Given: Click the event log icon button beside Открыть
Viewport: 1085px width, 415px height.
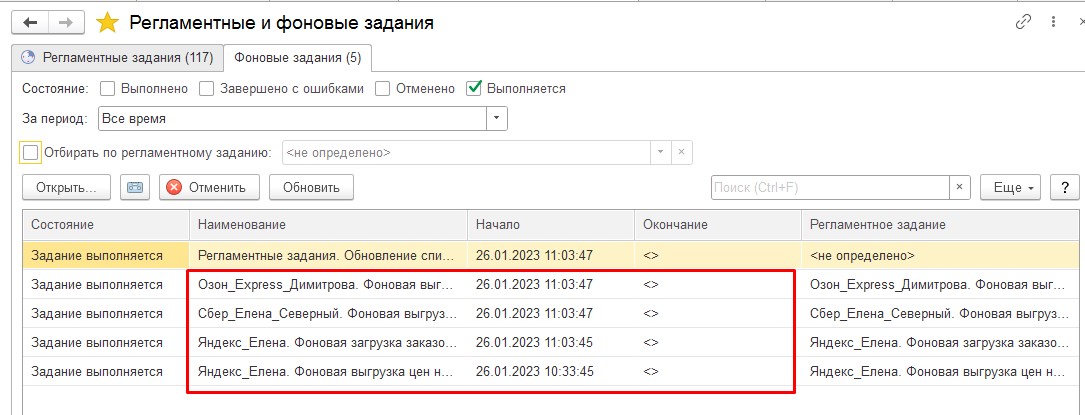Looking at the screenshot, I should 135,187.
